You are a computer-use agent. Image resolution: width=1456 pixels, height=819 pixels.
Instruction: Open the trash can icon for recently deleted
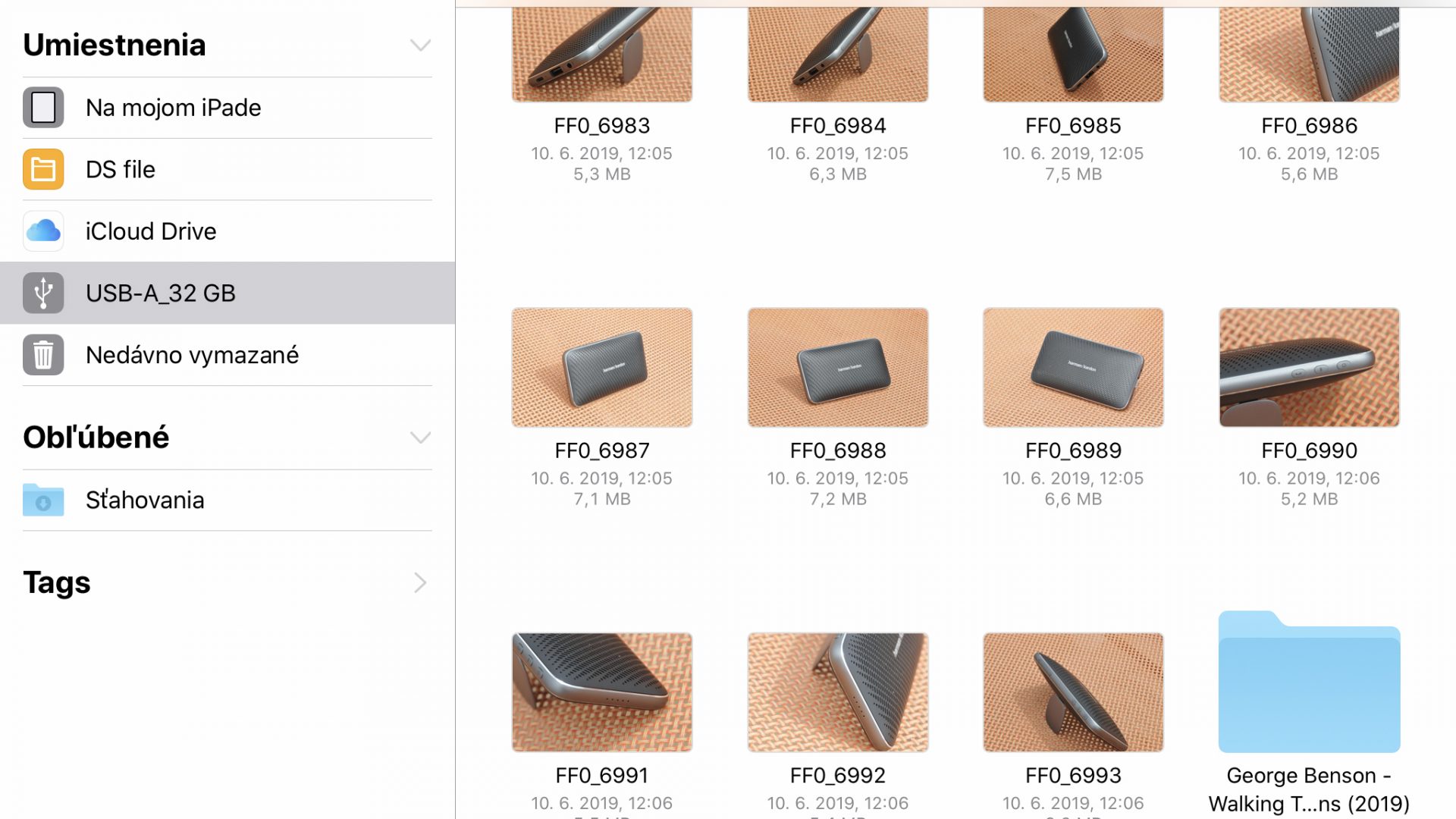pos(43,355)
